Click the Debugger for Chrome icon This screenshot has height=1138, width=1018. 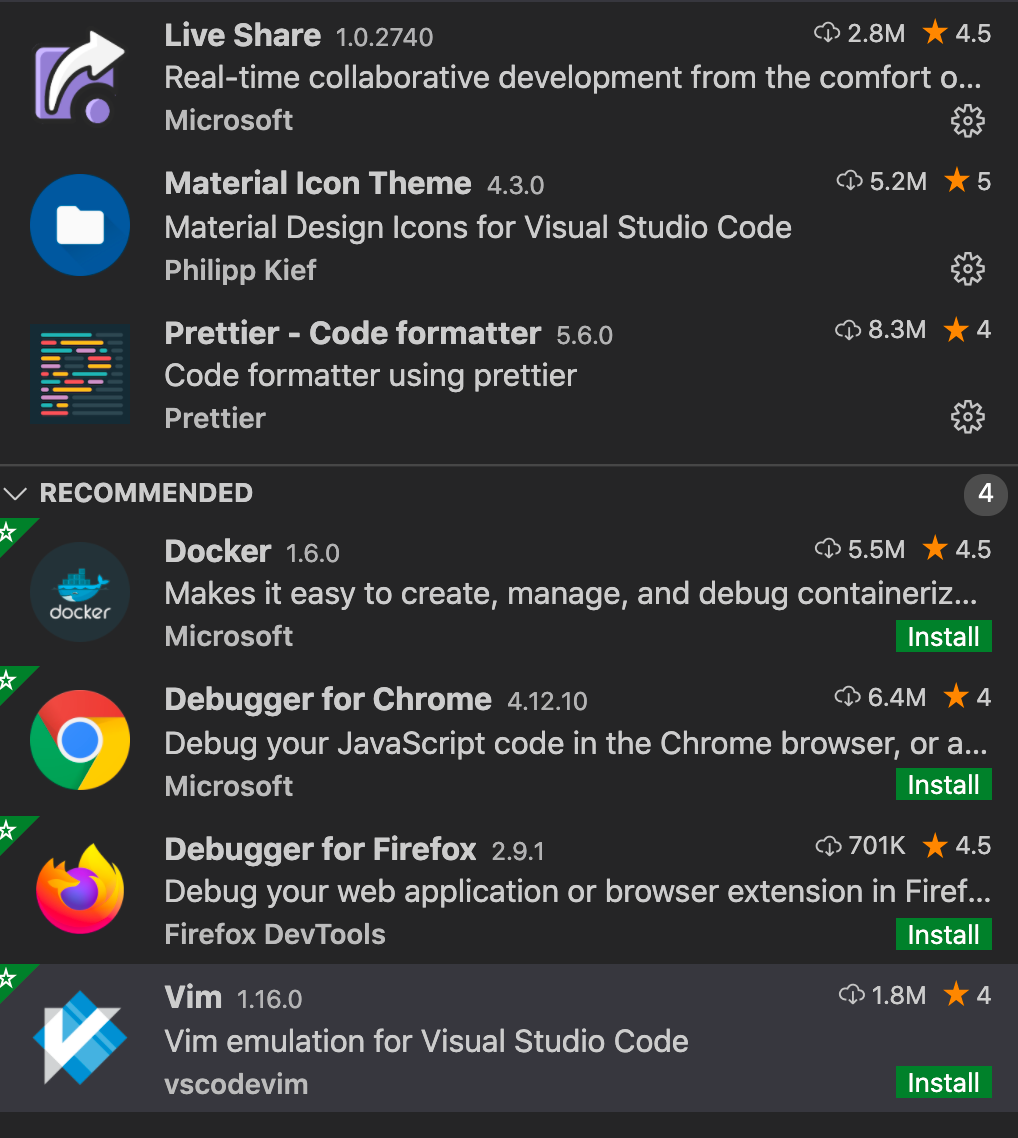(x=80, y=740)
